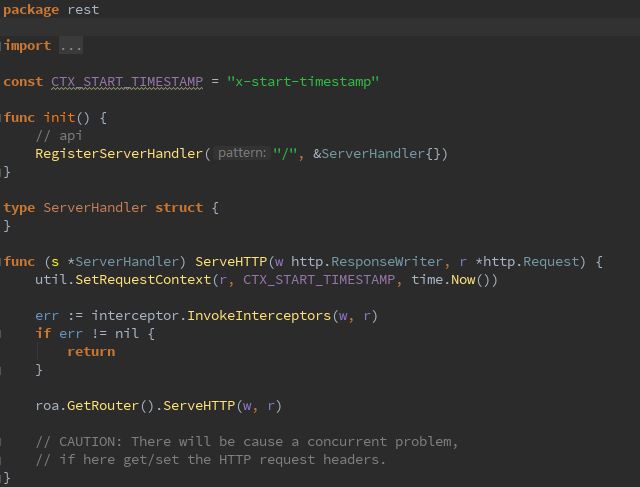Click &ServerHandler{} argument in RegisterServerHandler call
Screen dimensions: 640x487
click(x=376, y=154)
